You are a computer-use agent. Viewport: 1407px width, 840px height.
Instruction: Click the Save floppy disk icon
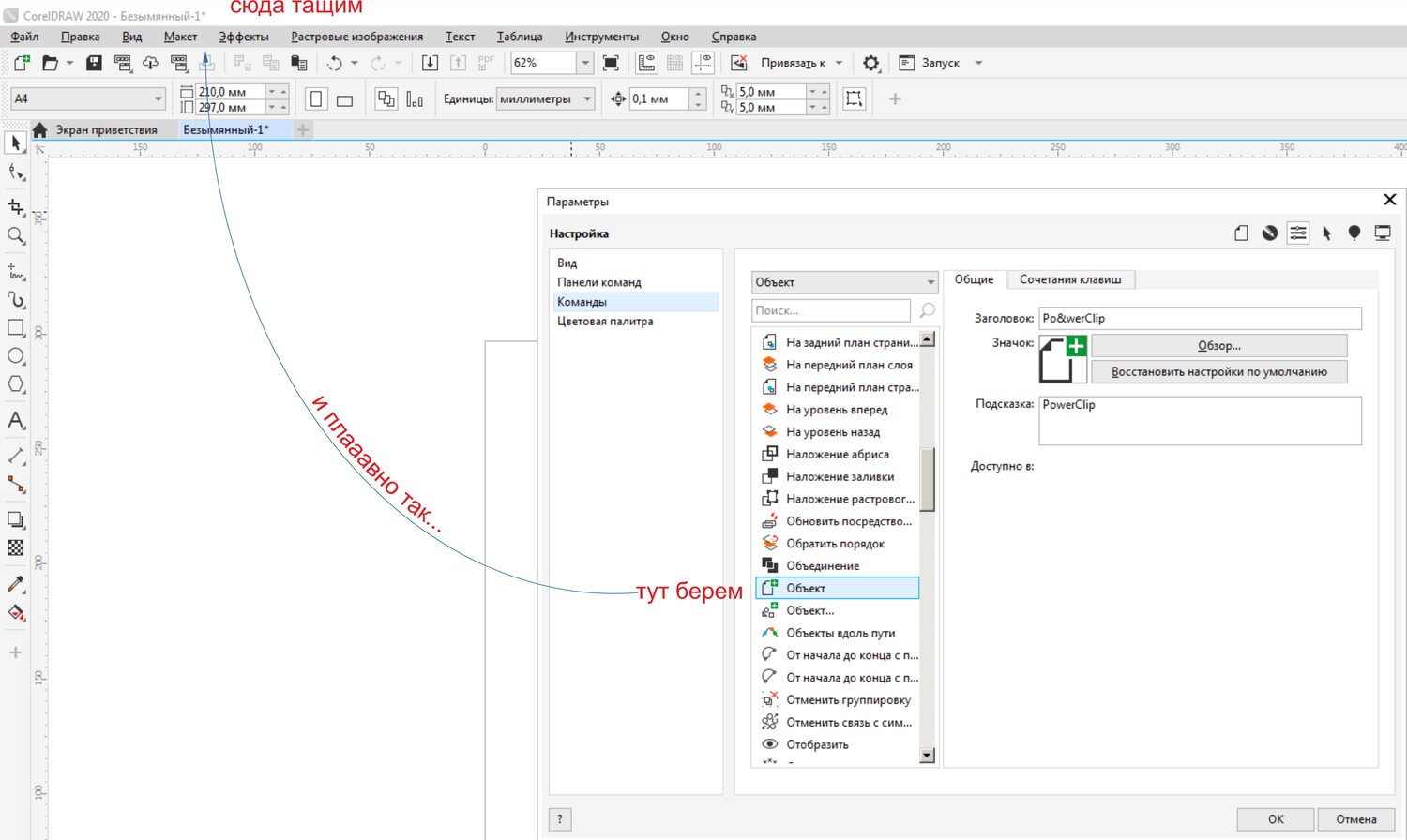(94, 63)
